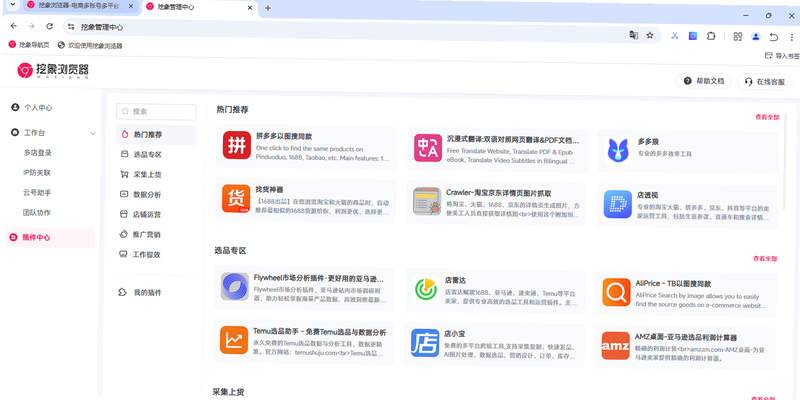
Task: Click the undo arrow icon in toolbar
Action: tap(773, 37)
